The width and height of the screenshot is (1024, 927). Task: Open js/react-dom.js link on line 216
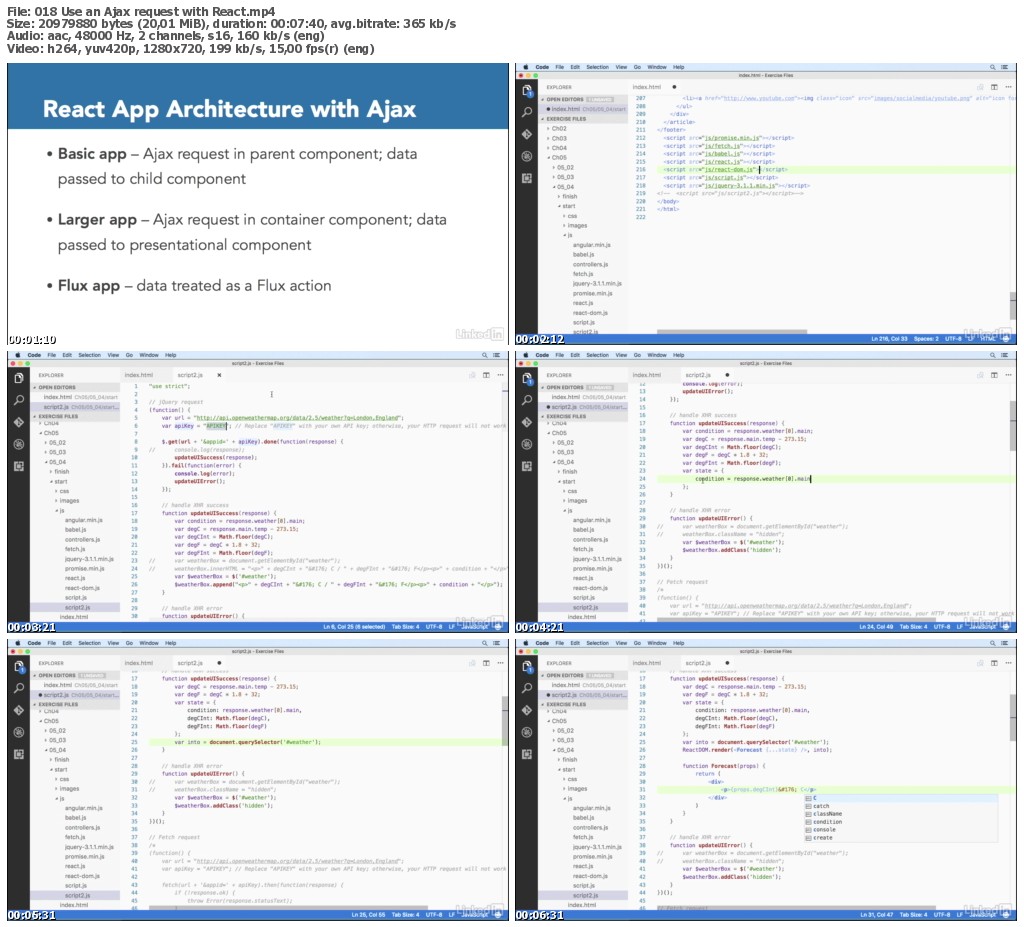coord(729,169)
